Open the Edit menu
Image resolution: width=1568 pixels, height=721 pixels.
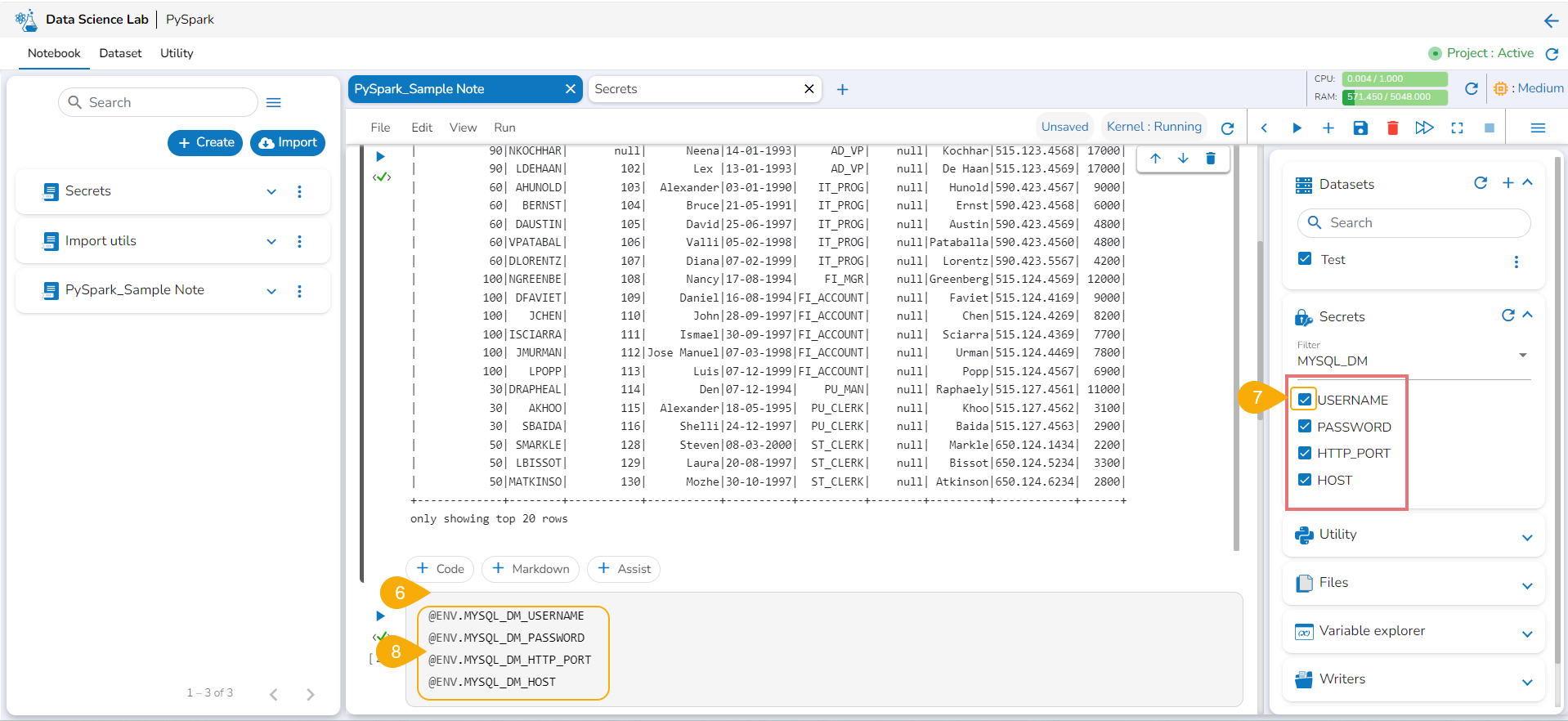(x=421, y=128)
